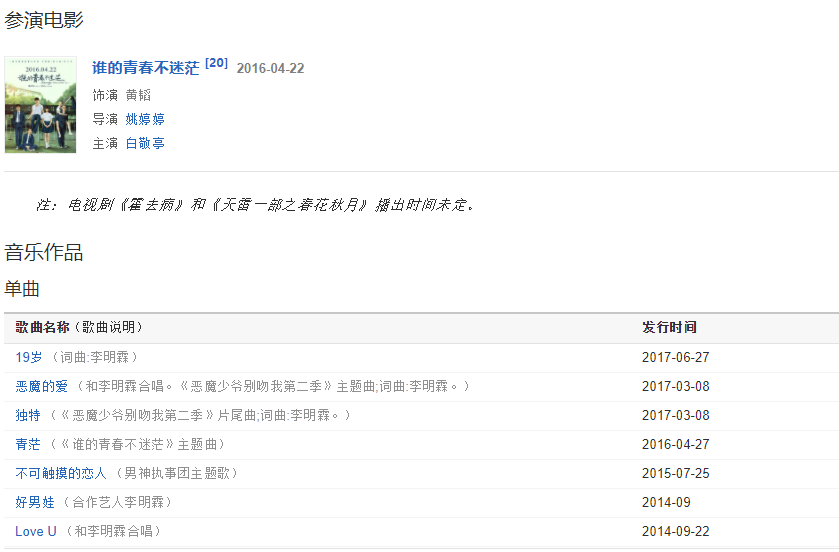Image resolution: width=839 pixels, height=552 pixels.
Task: Open lead actor 白敬亭 link
Action: tap(145, 143)
